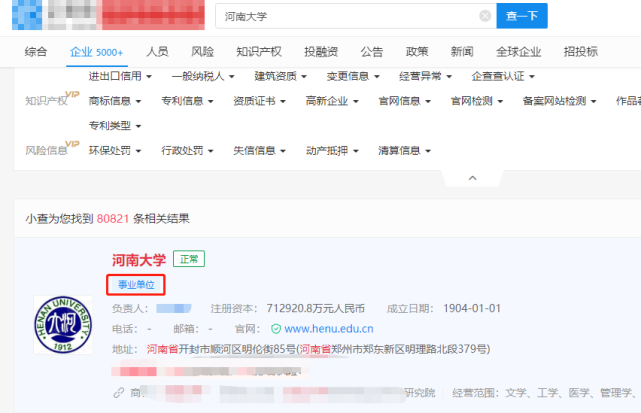Click the chain link icon below the address
641x413 pixels.
tap(119, 393)
